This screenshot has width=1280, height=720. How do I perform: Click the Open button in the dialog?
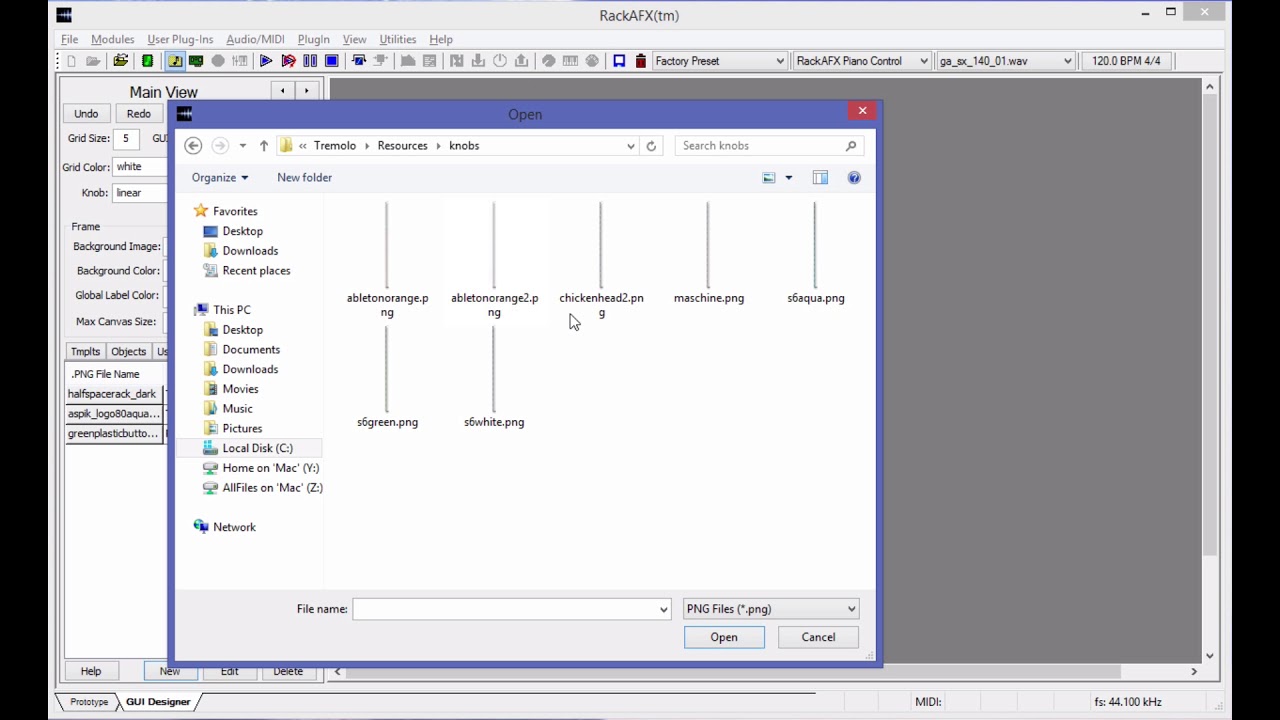click(x=724, y=637)
